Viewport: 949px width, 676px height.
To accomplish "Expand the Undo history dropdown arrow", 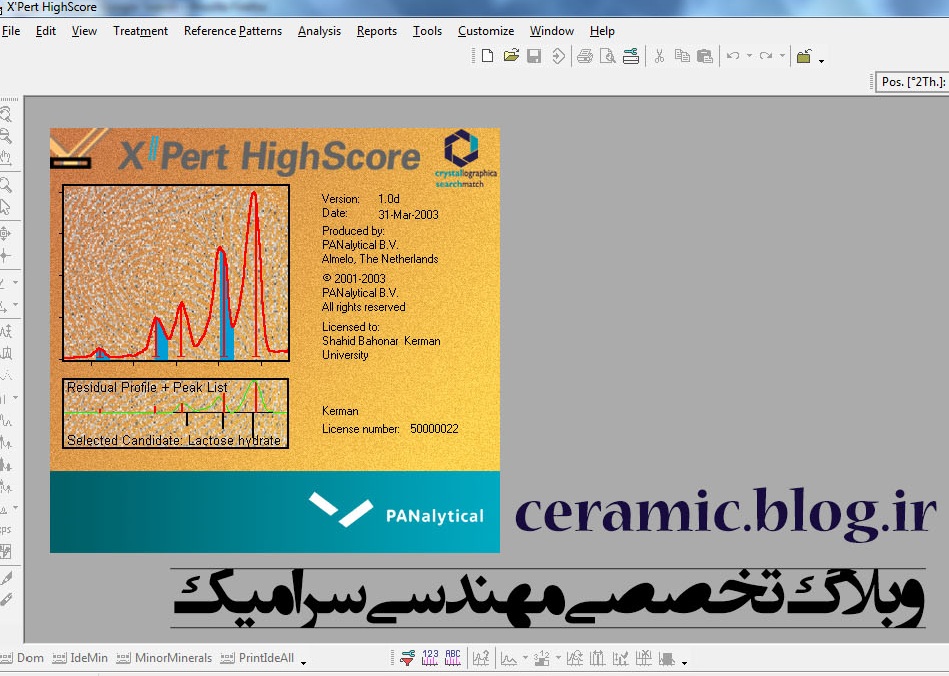I will (x=749, y=57).
